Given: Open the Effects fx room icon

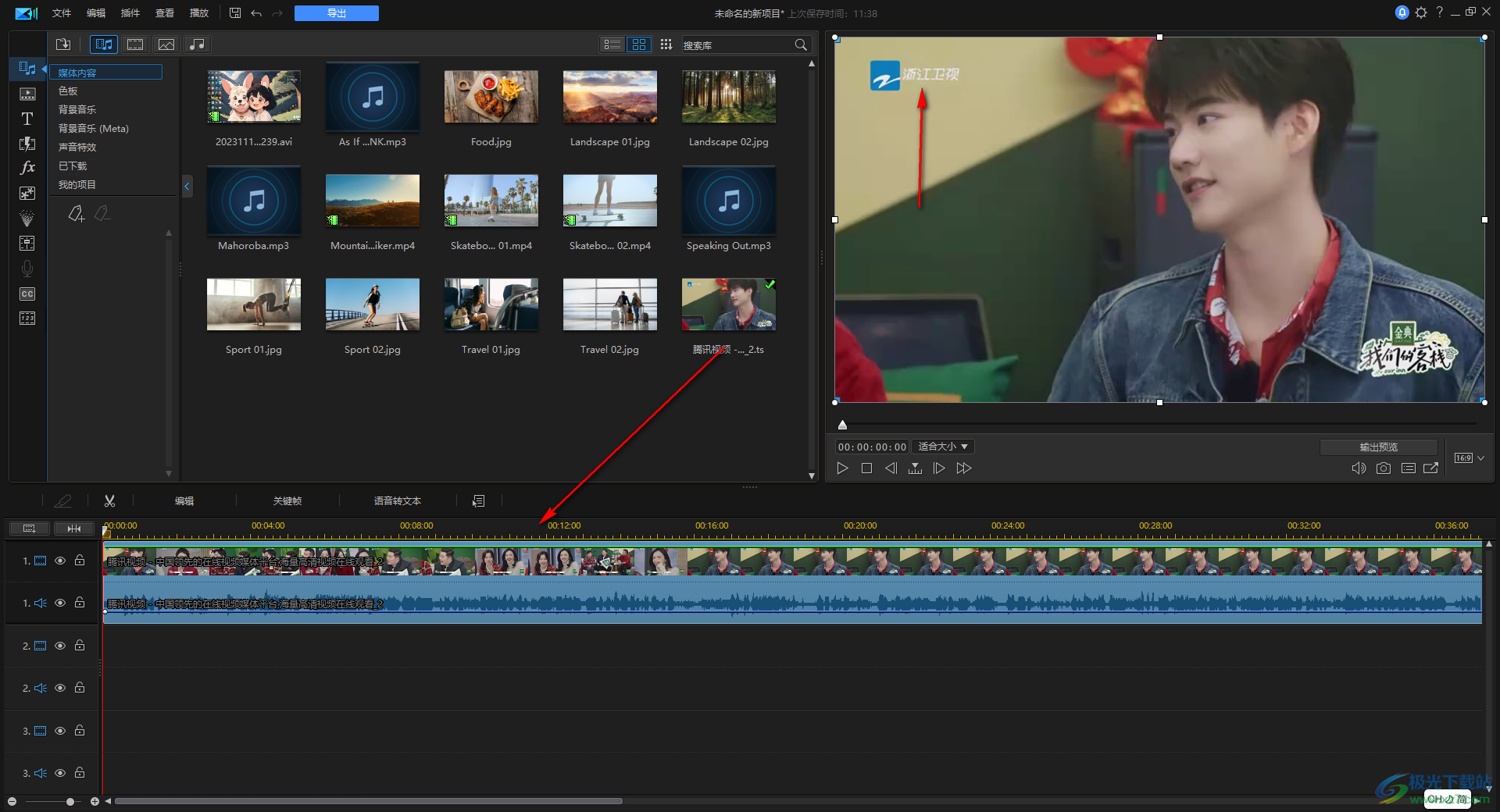Looking at the screenshot, I should click(27, 168).
